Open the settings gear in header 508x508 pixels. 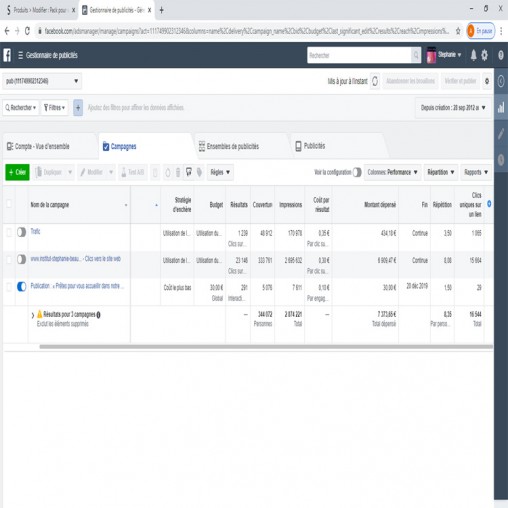pos(484,55)
